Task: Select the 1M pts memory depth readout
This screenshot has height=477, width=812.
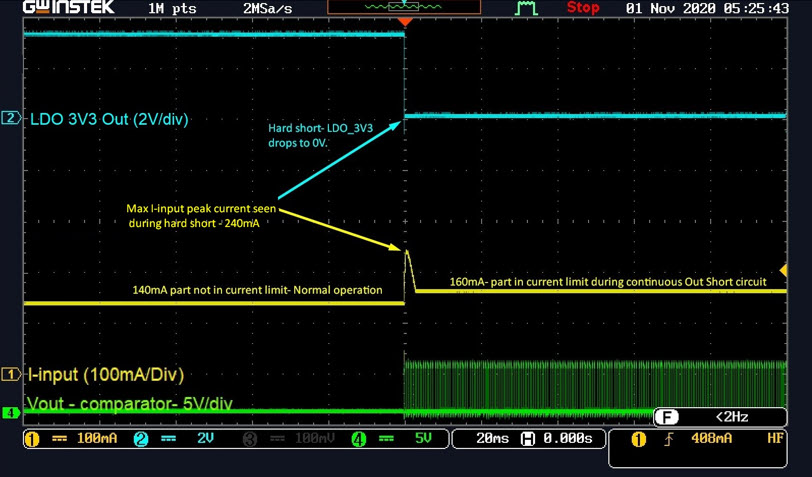Action: [172, 8]
